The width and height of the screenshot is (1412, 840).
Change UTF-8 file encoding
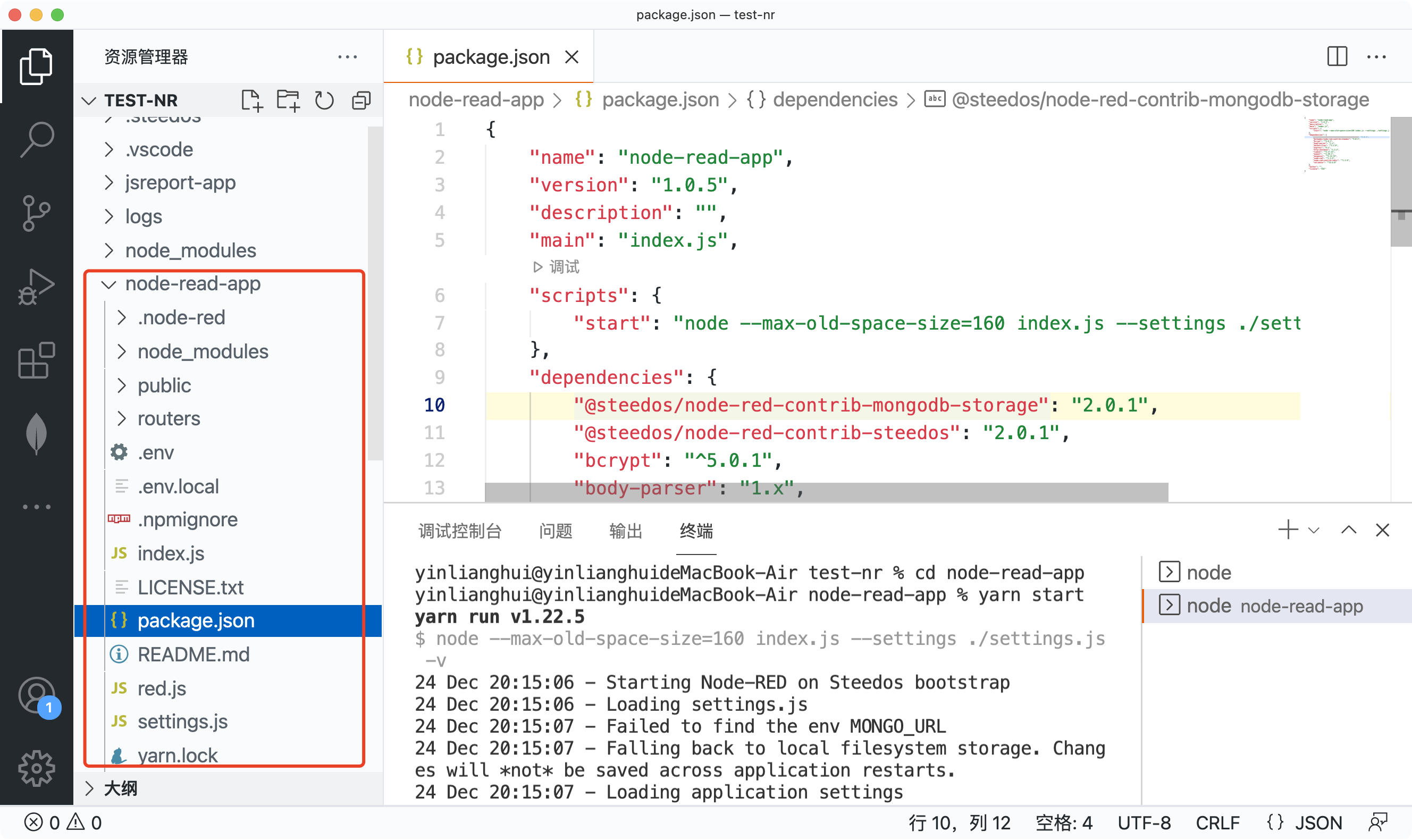coord(1144,822)
